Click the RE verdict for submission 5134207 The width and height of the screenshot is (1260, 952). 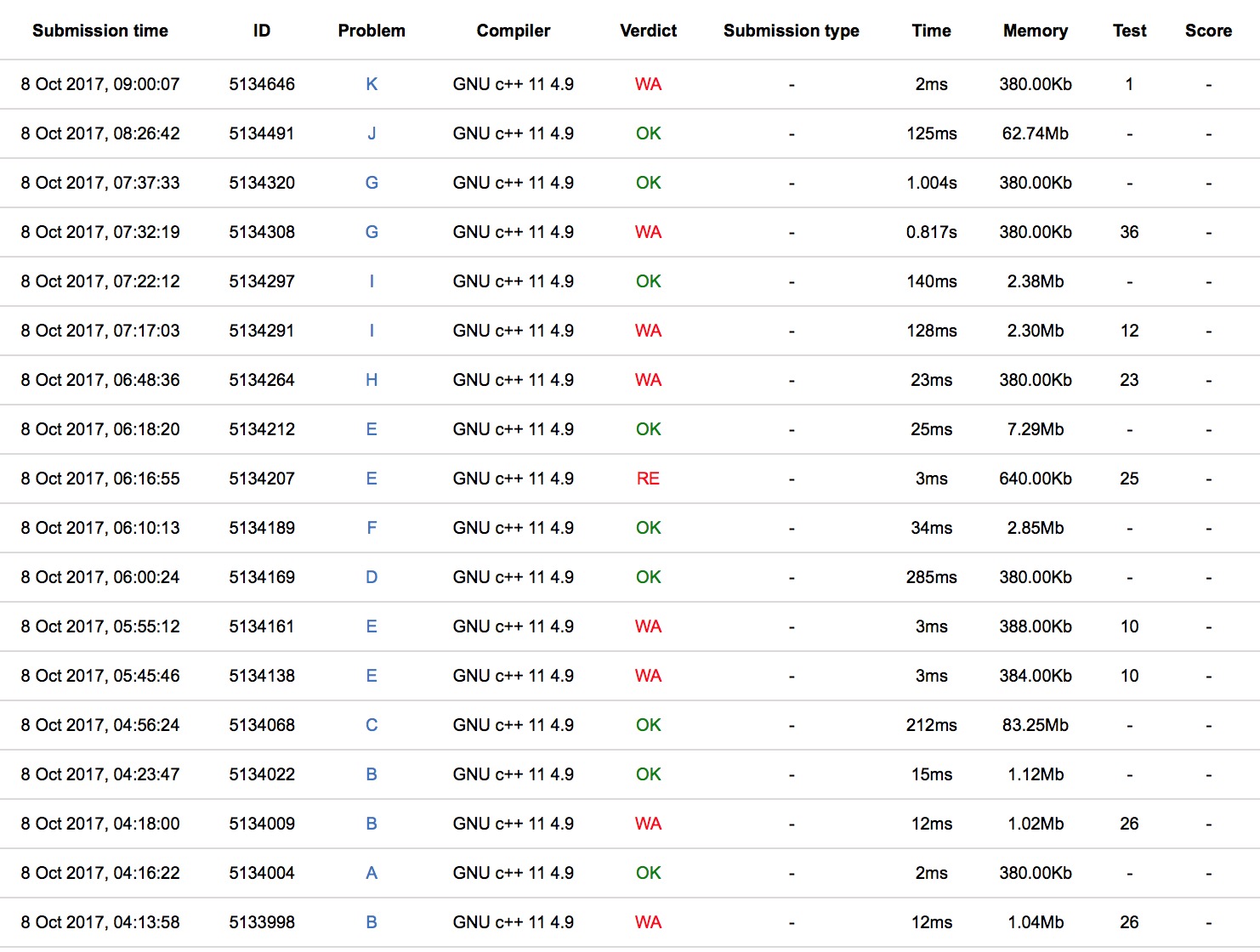(x=648, y=479)
